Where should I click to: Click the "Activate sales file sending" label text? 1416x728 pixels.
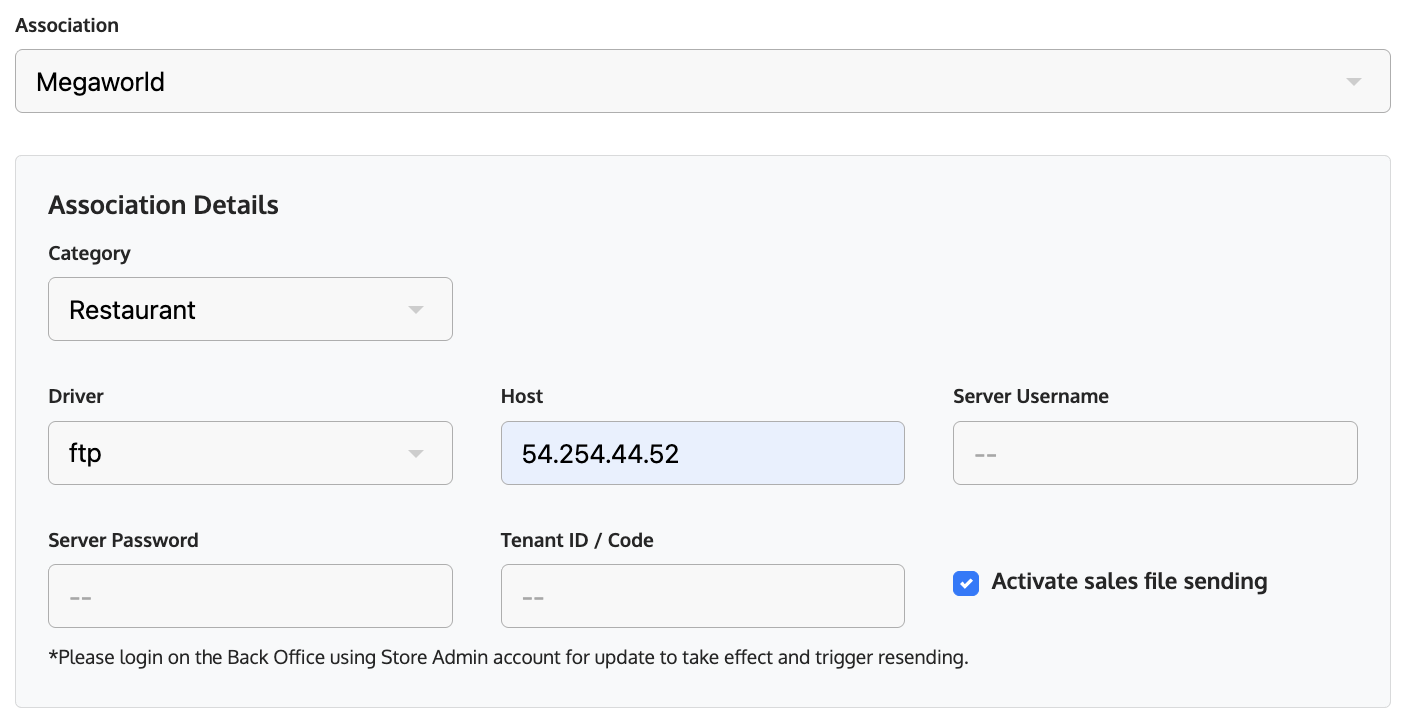(1129, 581)
